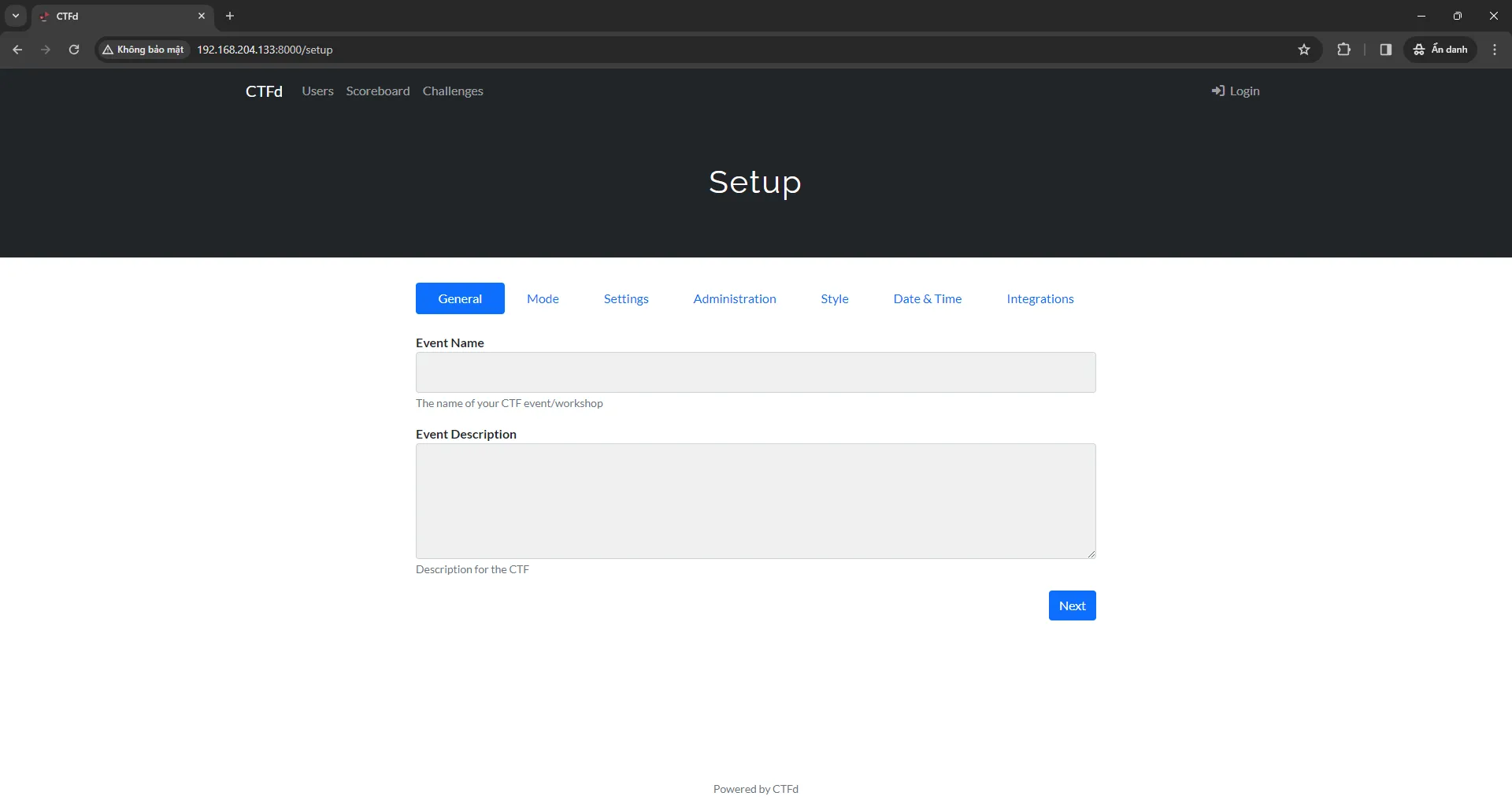Open the Administration setup tab
The image size is (1512, 811).
734,298
